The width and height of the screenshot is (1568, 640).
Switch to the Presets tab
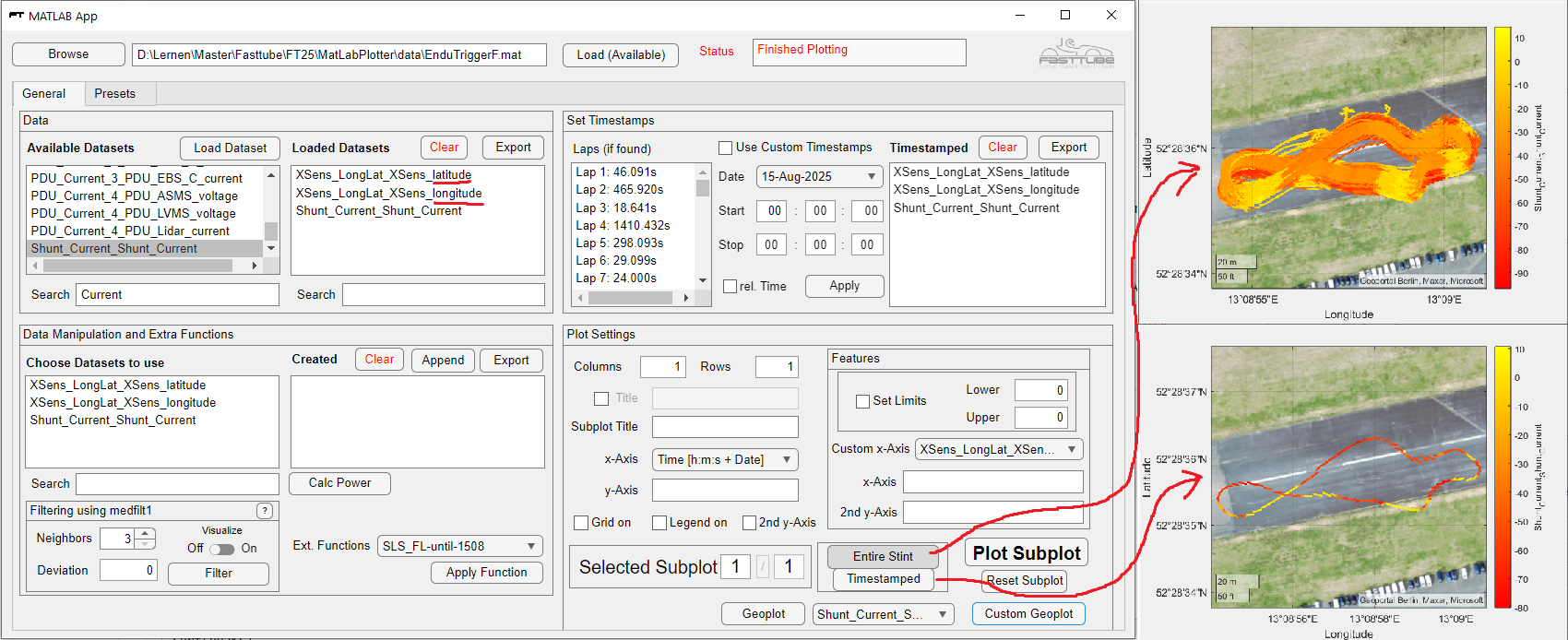[114, 93]
